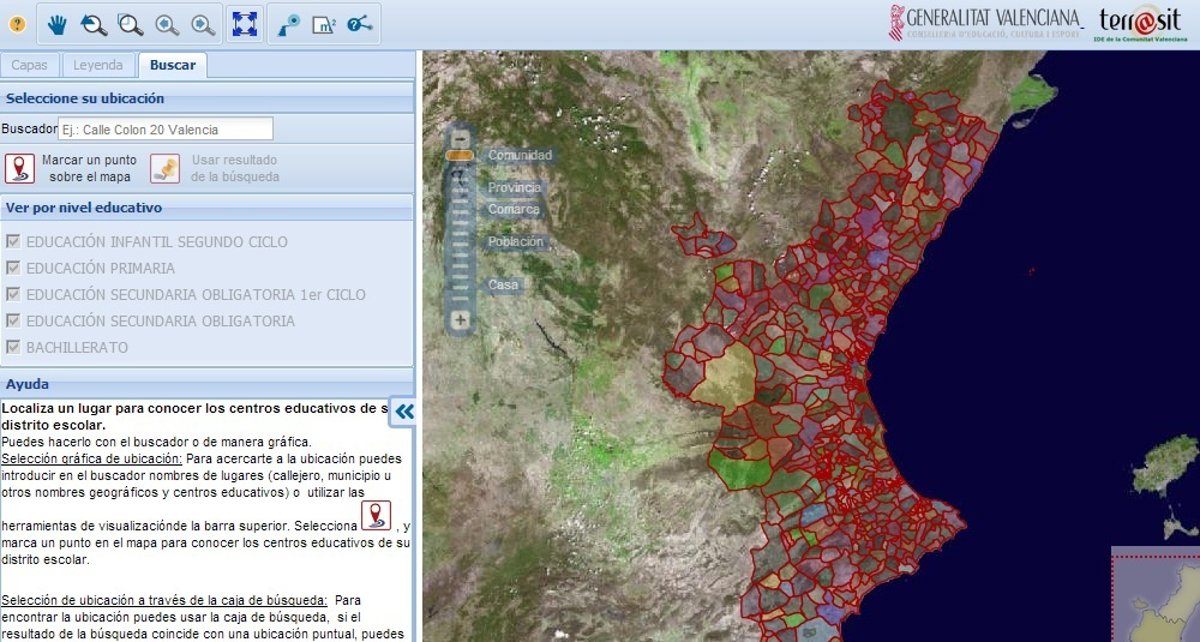
Task: Activate the zoom box magnifier tool
Action: pos(130,25)
